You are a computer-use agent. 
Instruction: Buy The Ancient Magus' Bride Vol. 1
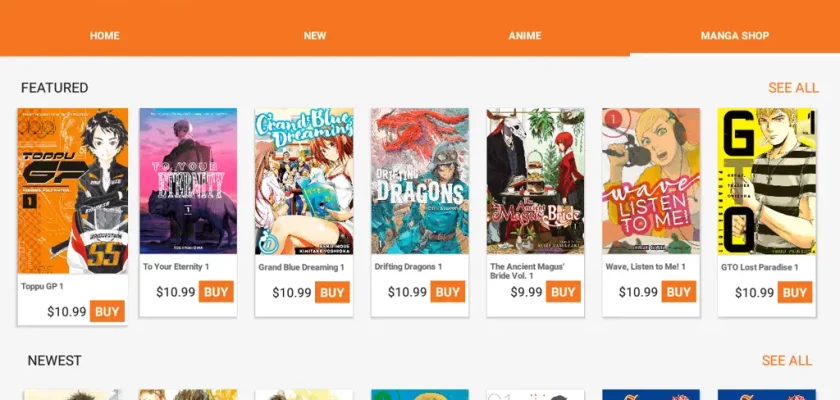tap(563, 292)
